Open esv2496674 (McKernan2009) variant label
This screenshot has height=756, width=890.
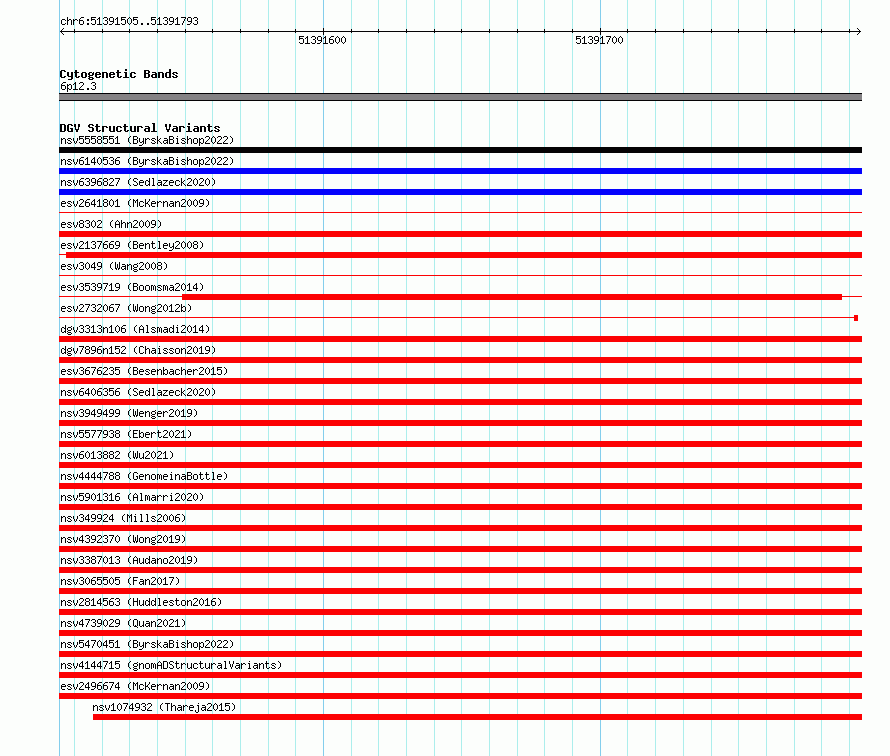[x=135, y=686]
